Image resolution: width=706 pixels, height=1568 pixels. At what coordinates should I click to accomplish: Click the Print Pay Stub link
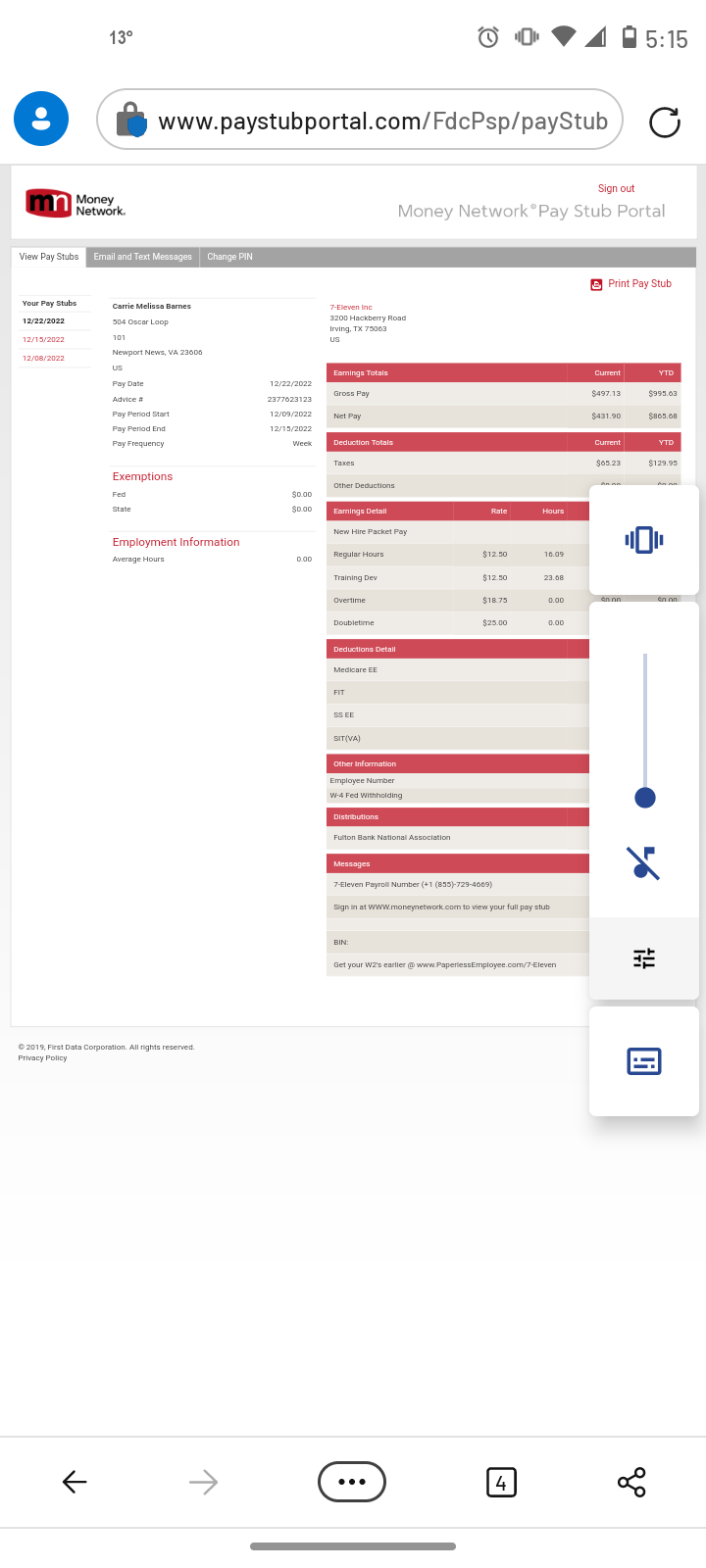[638, 284]
